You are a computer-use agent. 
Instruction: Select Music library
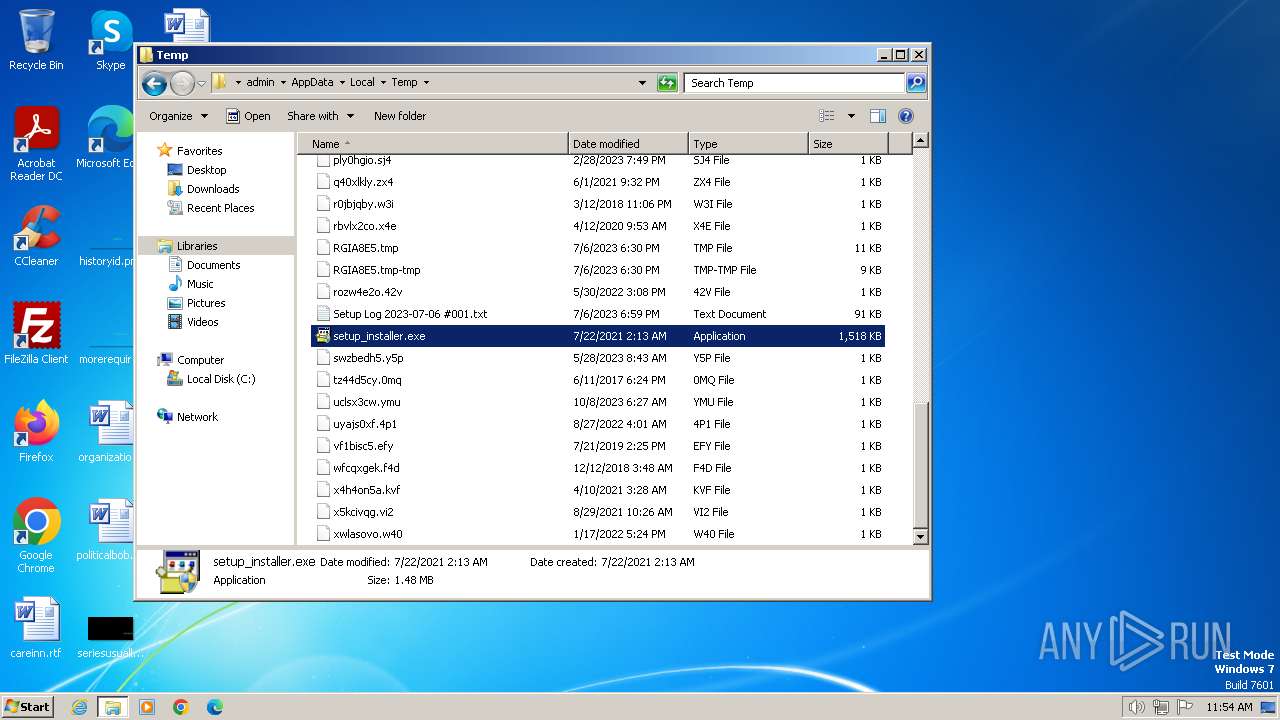(200, 284)
